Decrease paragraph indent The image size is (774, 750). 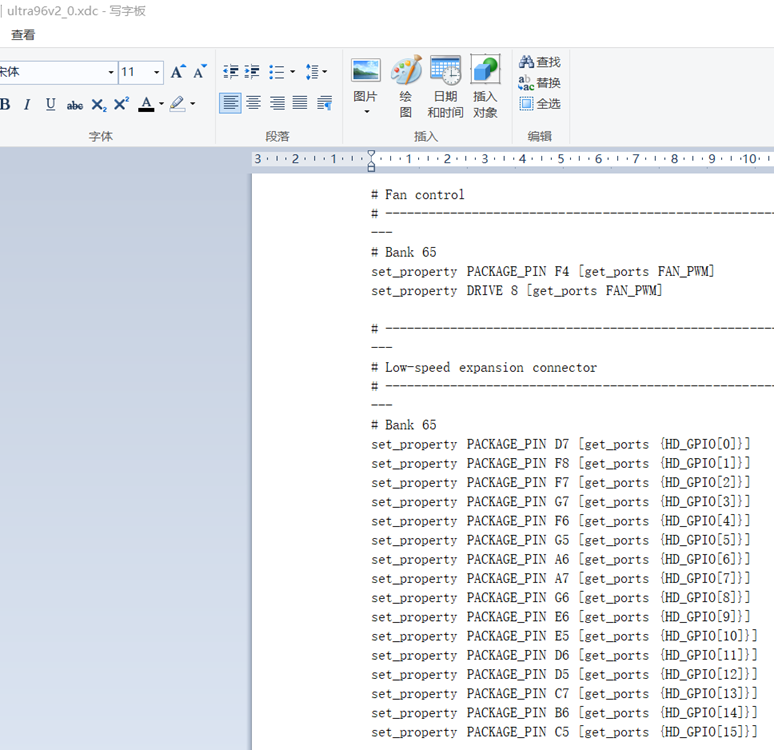(x=231, y=72)
